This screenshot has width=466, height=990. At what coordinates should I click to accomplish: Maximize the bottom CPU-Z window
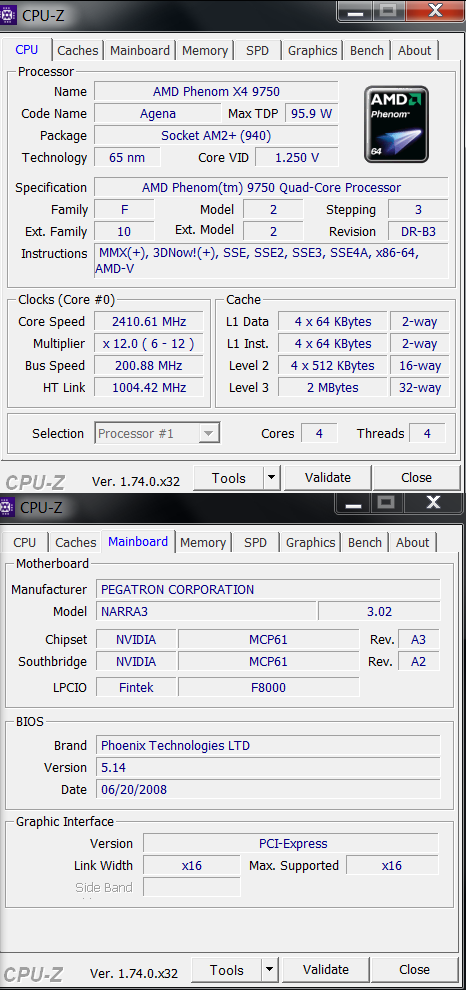coord(386,503)
